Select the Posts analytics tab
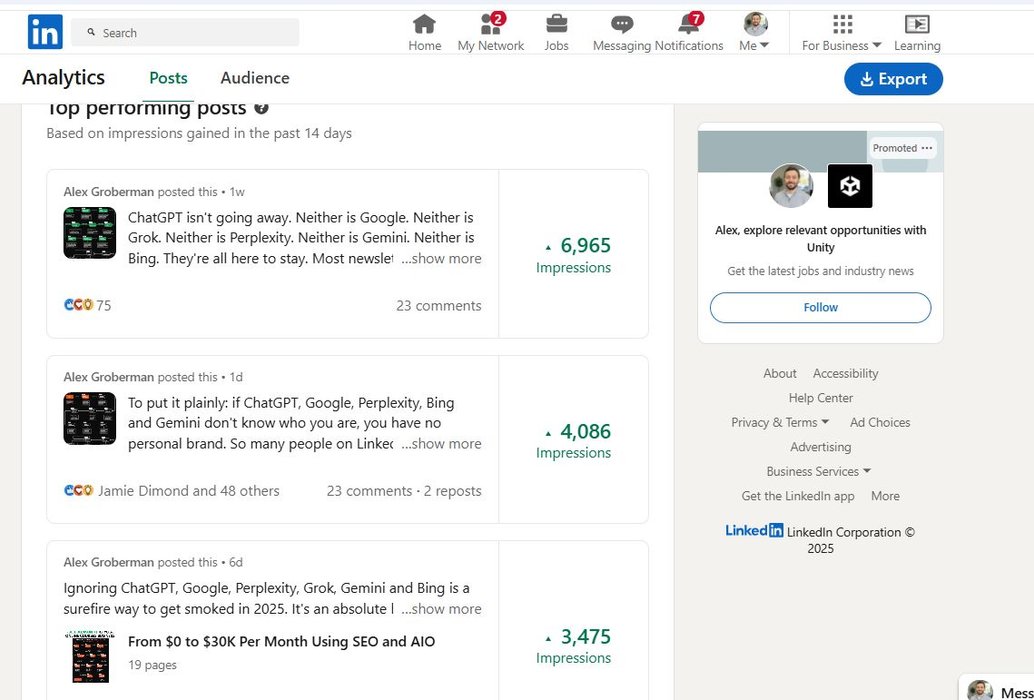This screenshot has height=700, width=1034. [168, 78]
